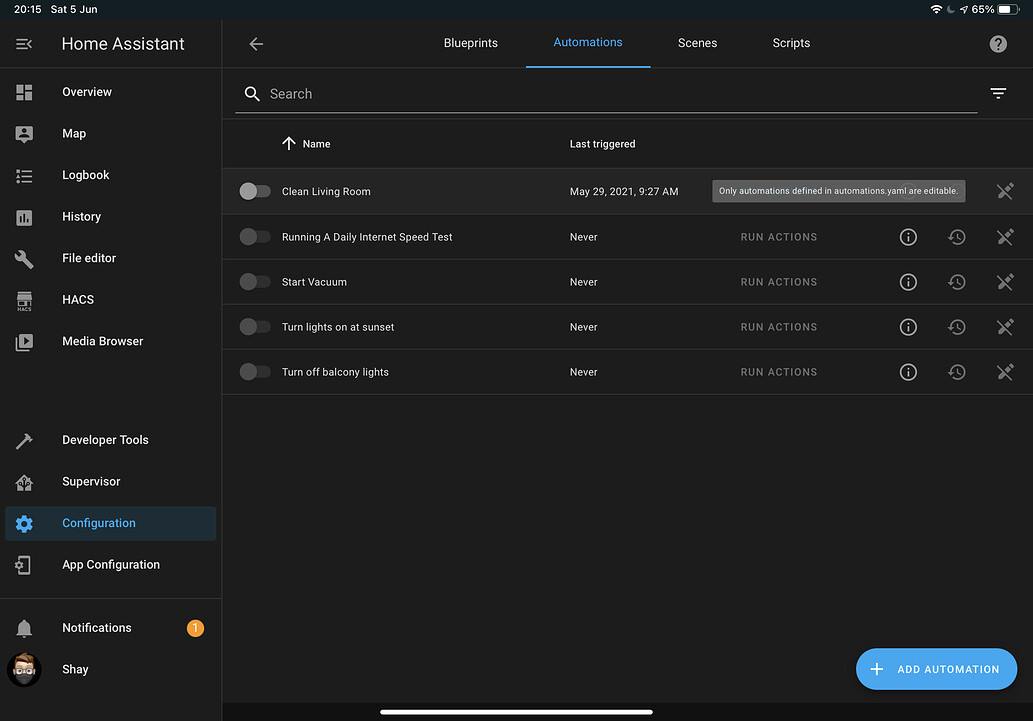Enable the Clean Living Room automation
Viewport: 1033px width, 721px height.
coord(255,191)
